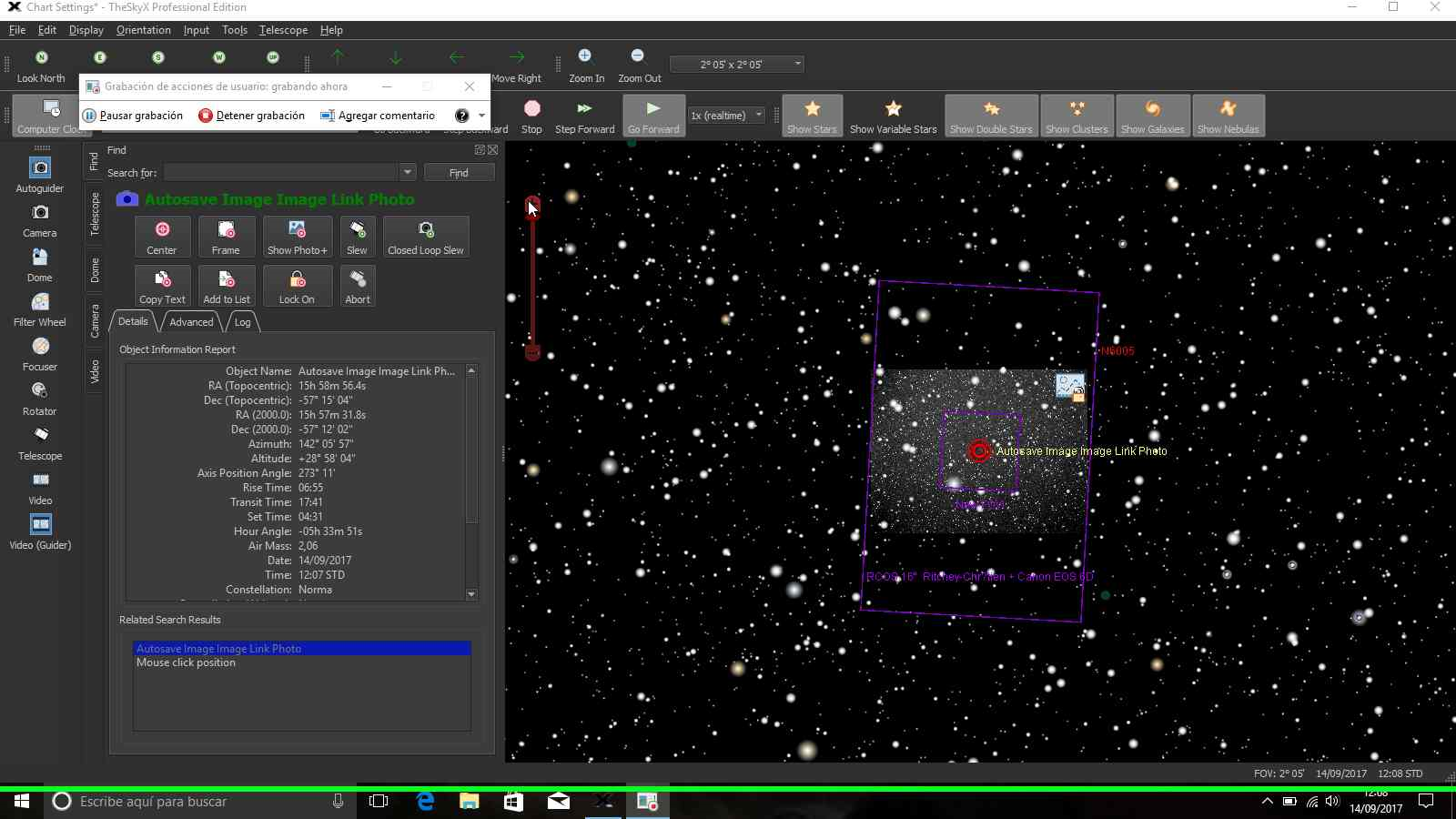Click Agregar comentario in recorder

tap(378, 116)
